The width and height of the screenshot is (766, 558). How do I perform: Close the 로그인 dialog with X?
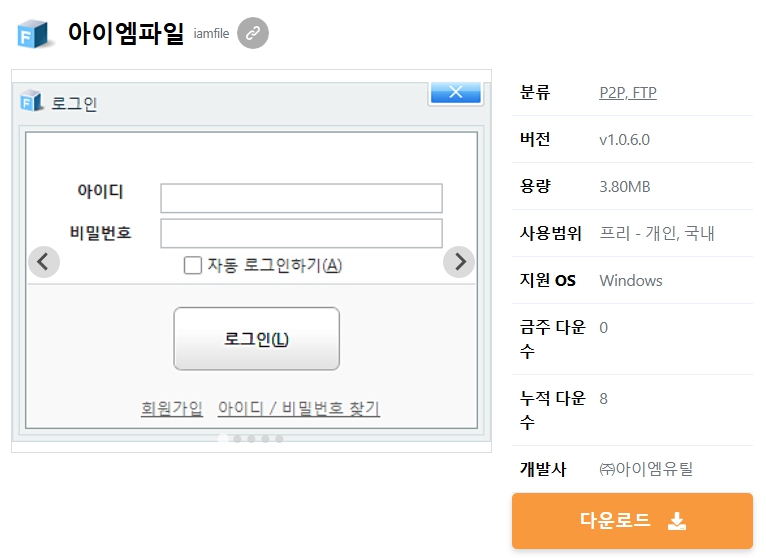456,92
